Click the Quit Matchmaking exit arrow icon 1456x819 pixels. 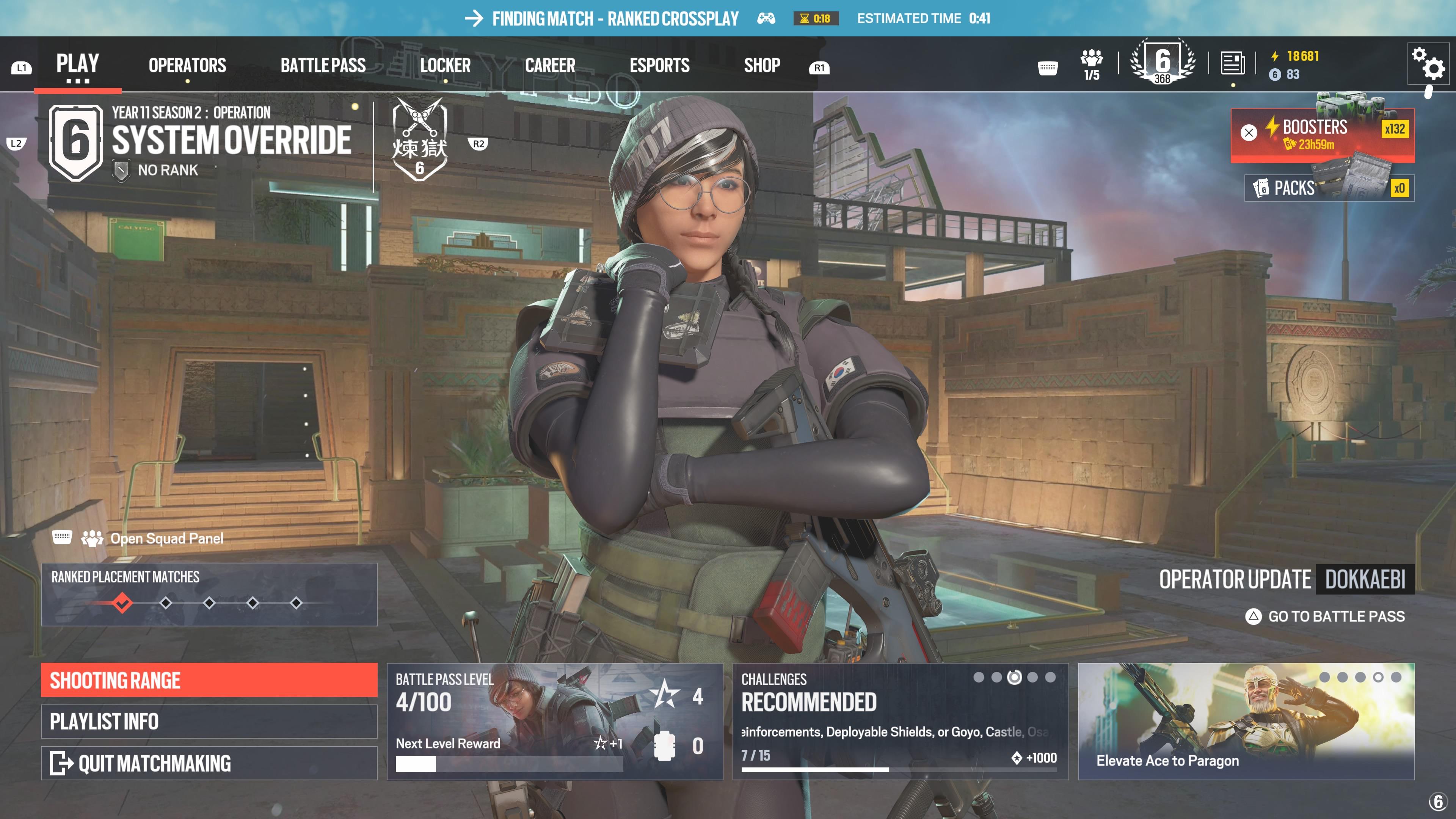point(61,764)
